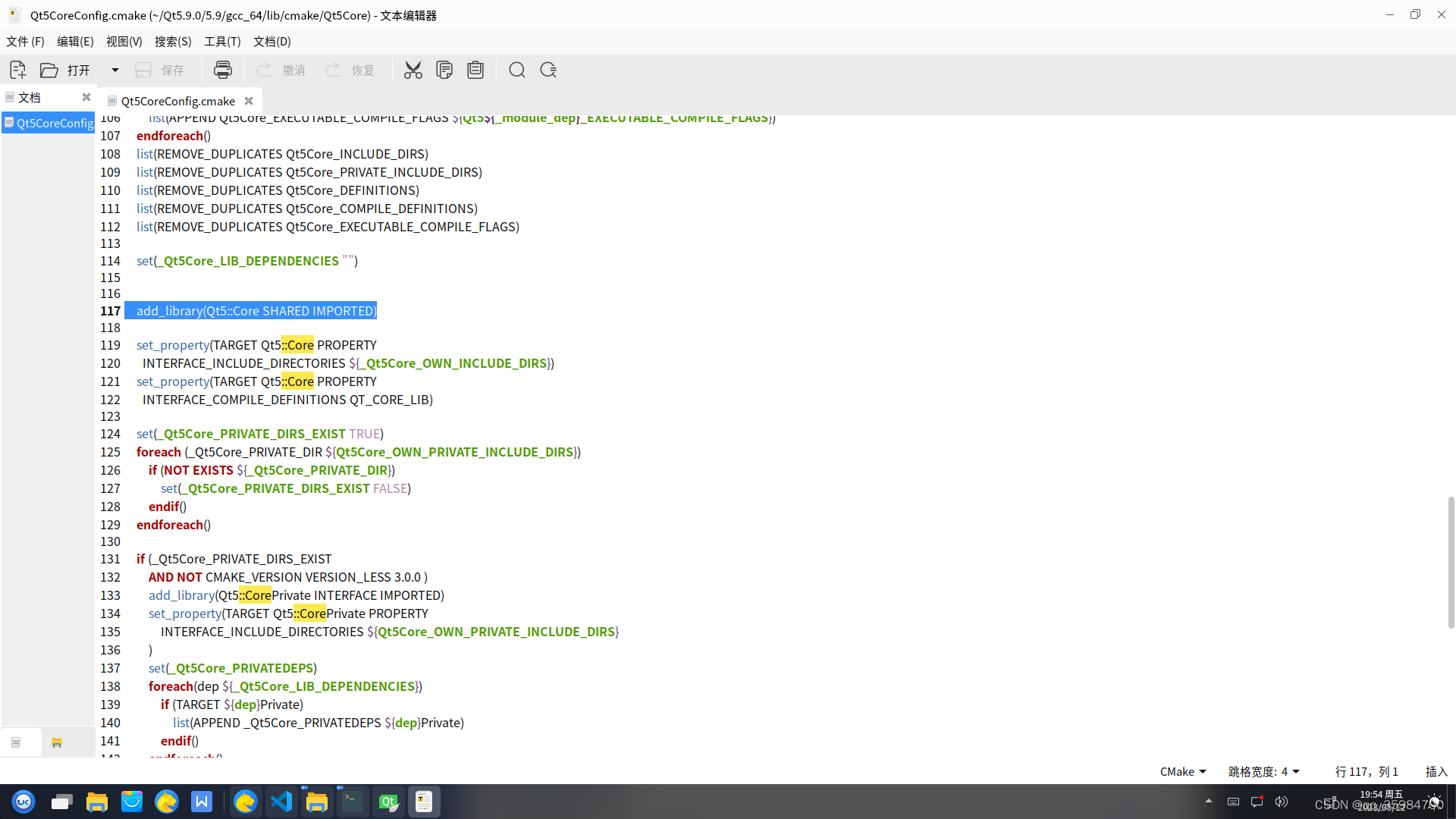Screen dimensions: 1456x819
Task: Expand the 打开 button dropdown arrow
Action: coord(115,70)
